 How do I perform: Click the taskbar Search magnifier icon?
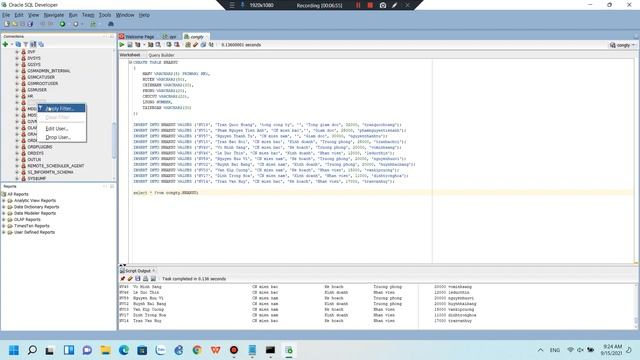coord(32,350)
